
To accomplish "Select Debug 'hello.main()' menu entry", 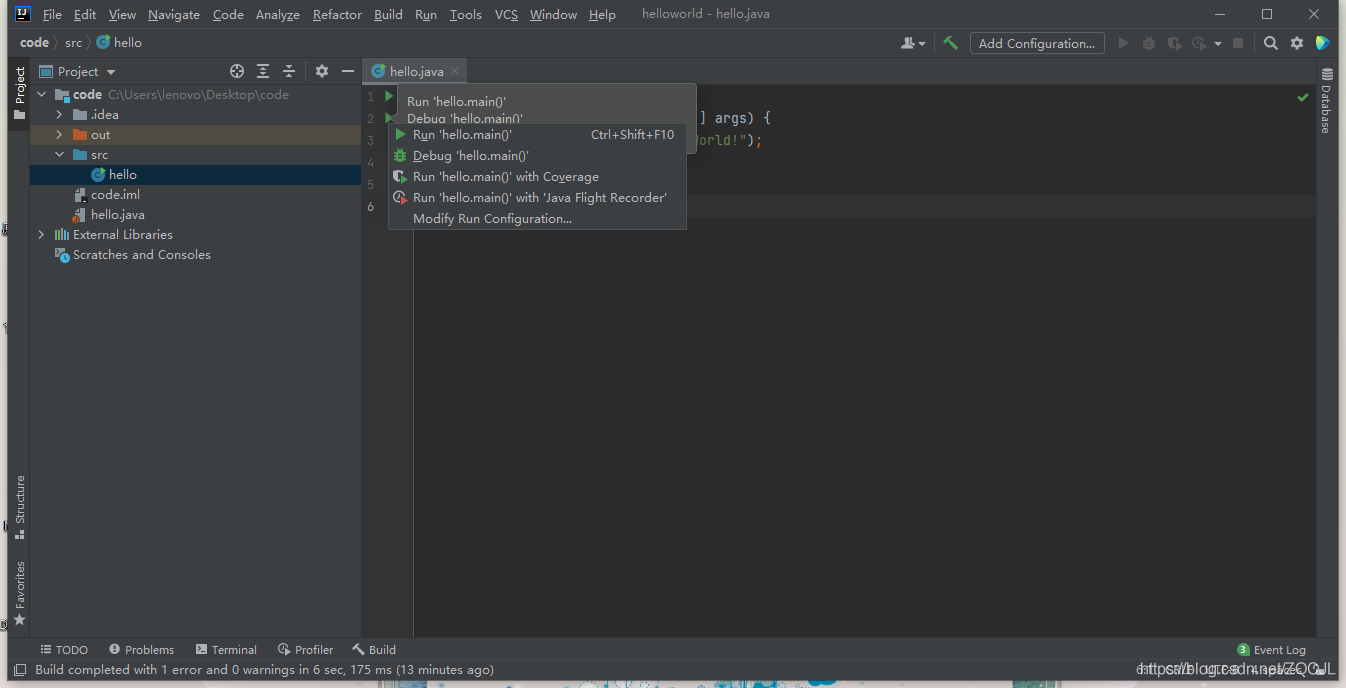I will 537,155.
